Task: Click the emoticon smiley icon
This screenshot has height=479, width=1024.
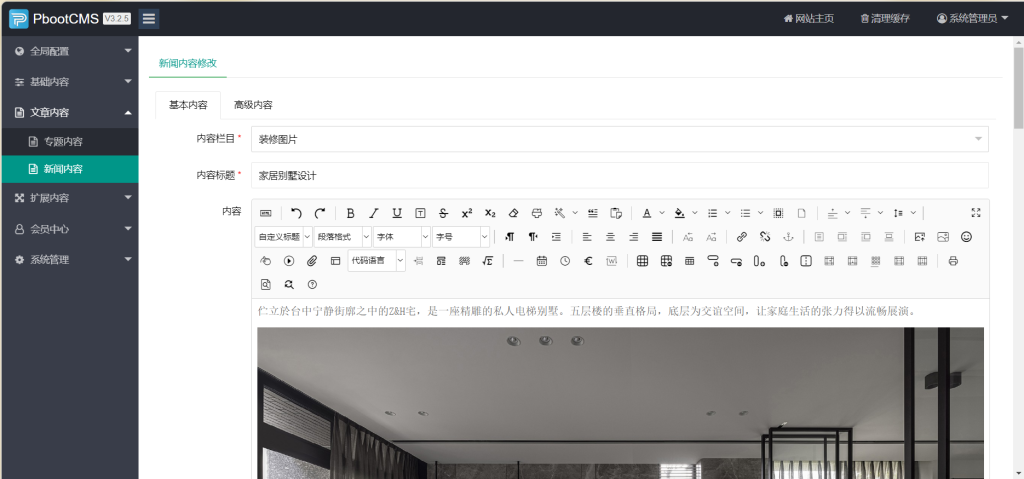Action: click(x=966, y=237)
